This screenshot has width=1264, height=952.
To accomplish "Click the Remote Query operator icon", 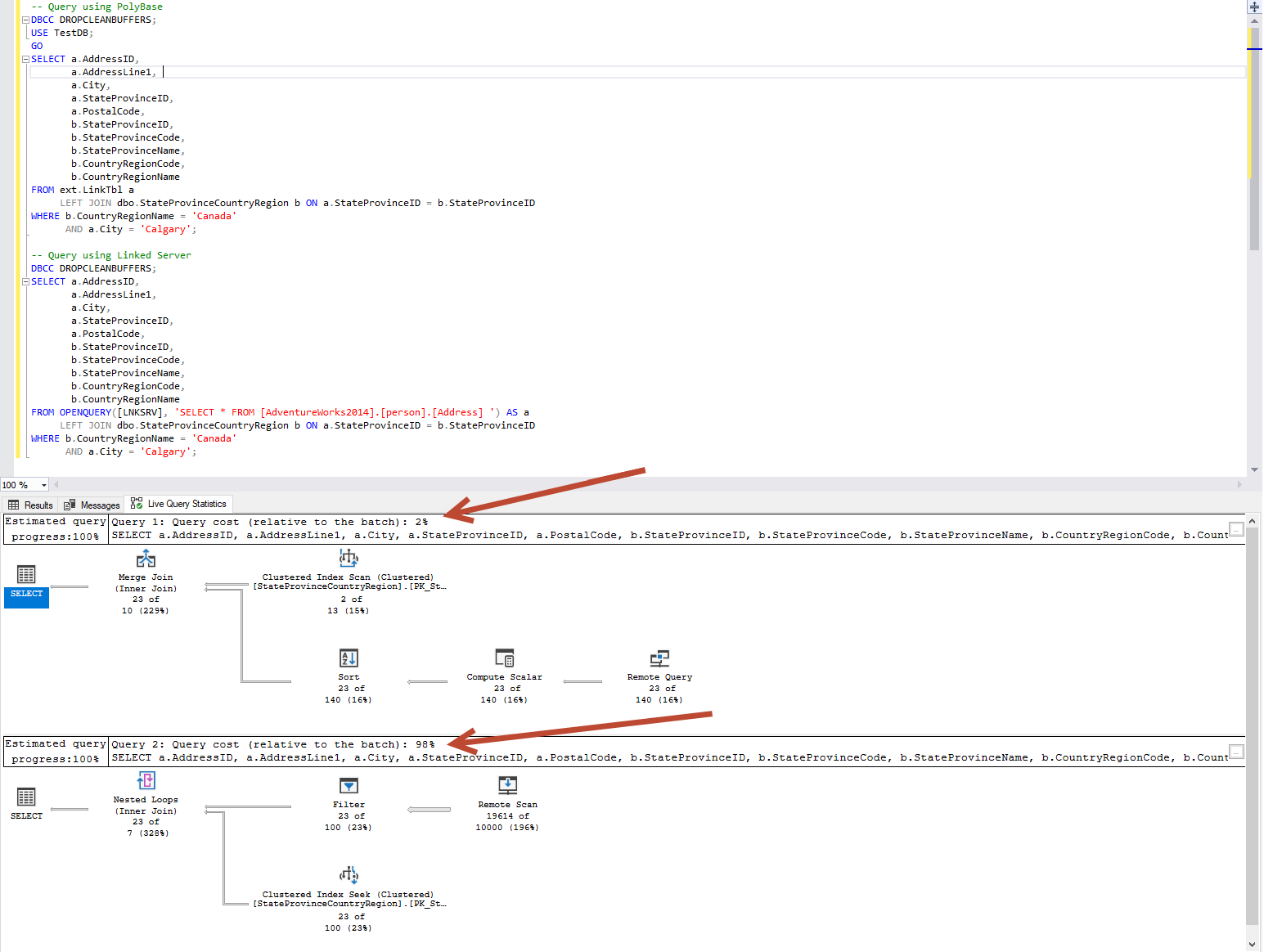I will click(x=659, y=658).
